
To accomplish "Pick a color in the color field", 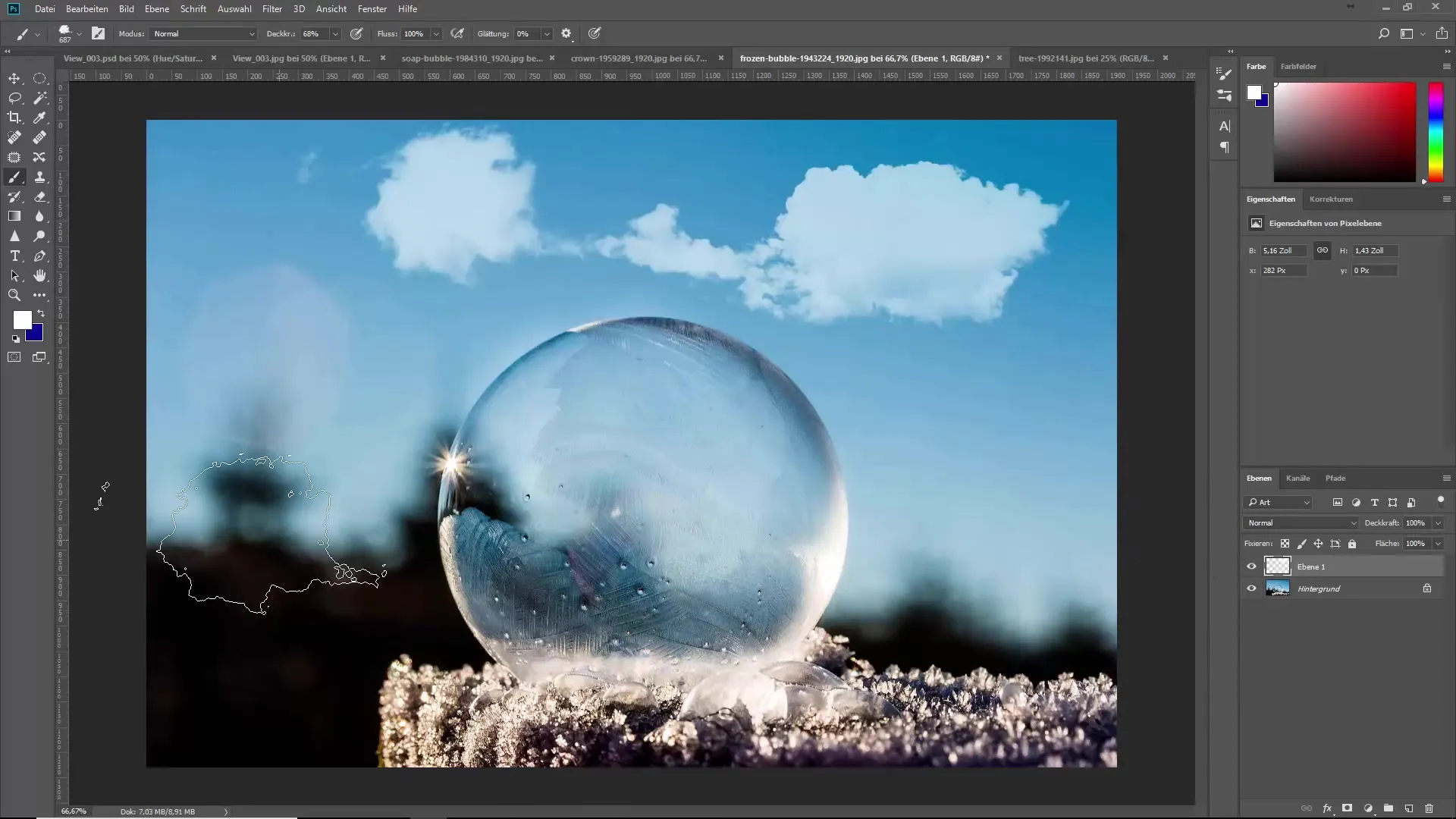I will click(x=1345, y=132).
